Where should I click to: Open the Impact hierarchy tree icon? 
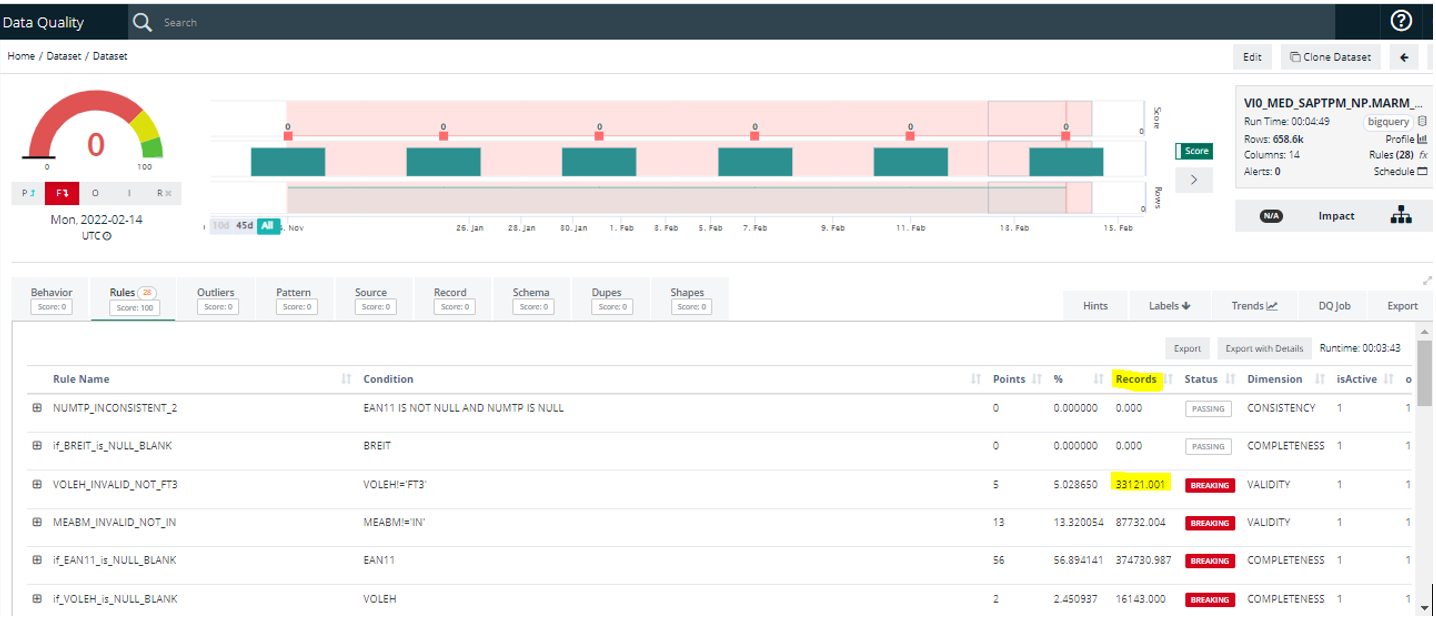(x=1401, y=215)
